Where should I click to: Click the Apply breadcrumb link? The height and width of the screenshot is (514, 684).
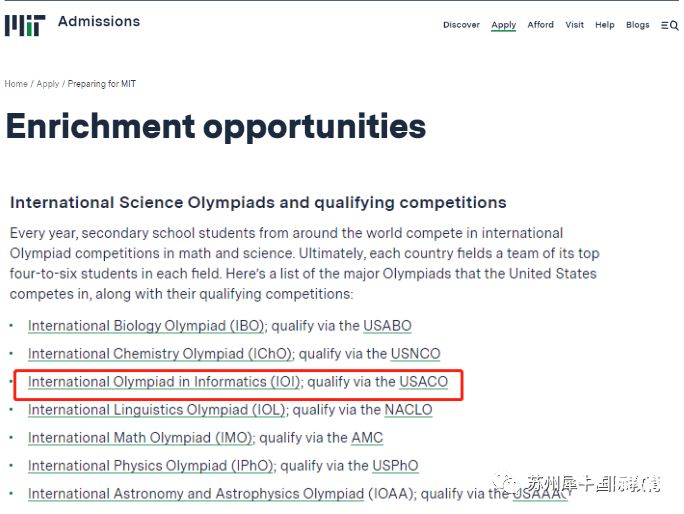[x=48, y=83]
